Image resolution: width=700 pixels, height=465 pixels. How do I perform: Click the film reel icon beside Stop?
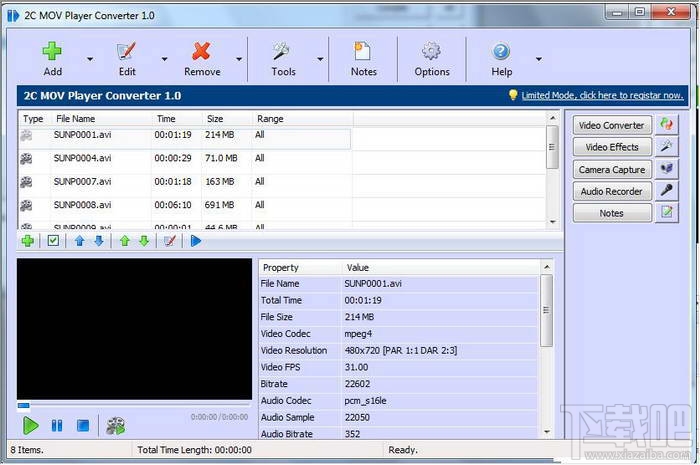116,426
